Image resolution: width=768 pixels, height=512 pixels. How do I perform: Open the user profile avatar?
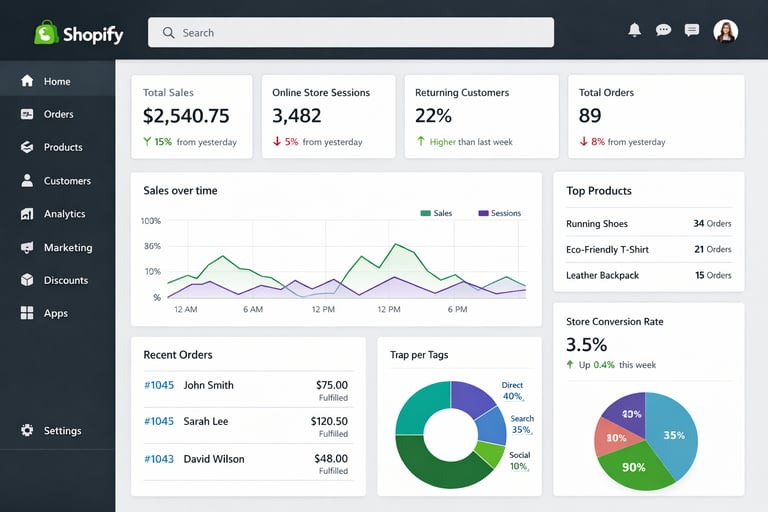pyautogui.click(x=725, y=31)
